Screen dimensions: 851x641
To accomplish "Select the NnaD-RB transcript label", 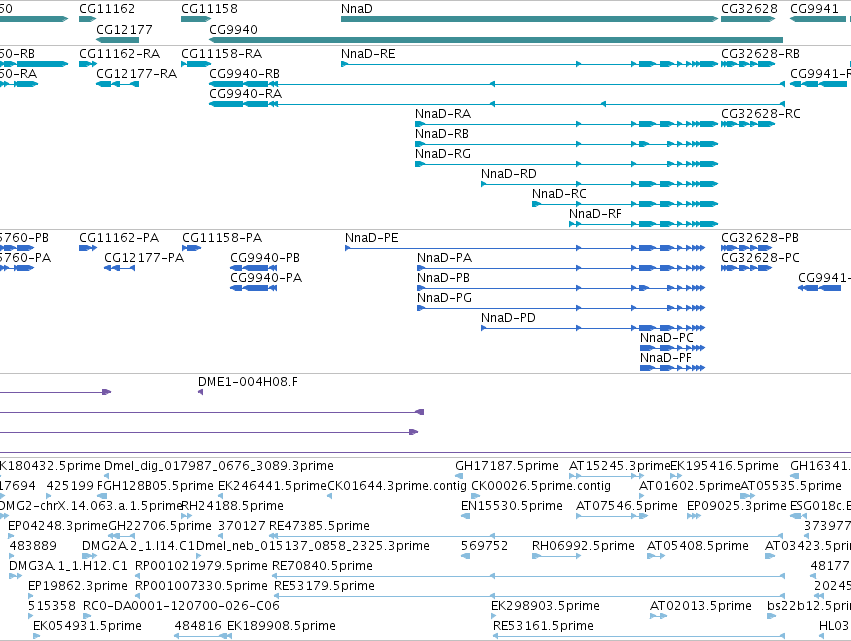I will coord(442,134).
